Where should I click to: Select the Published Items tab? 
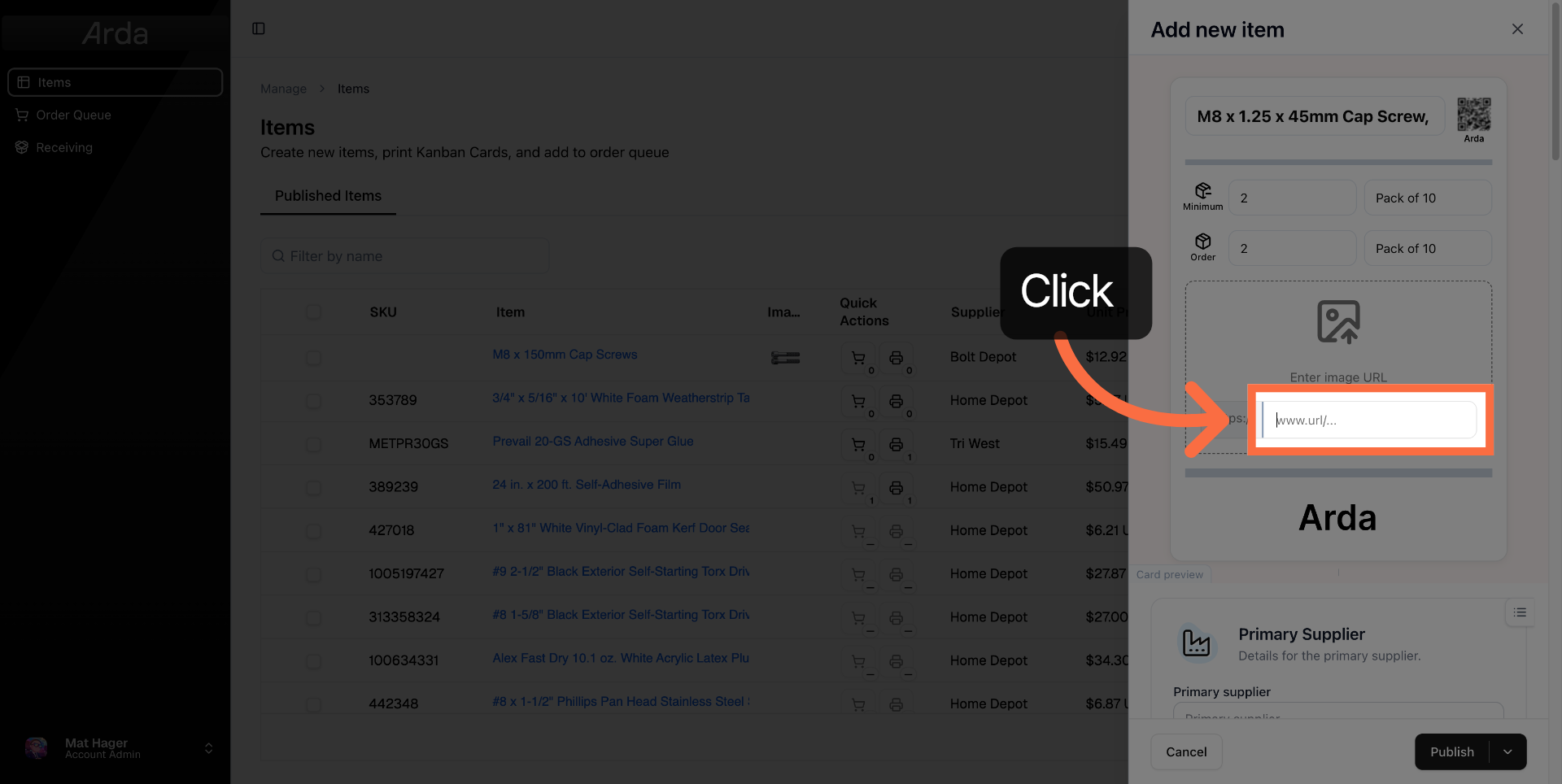coord(328,196)
